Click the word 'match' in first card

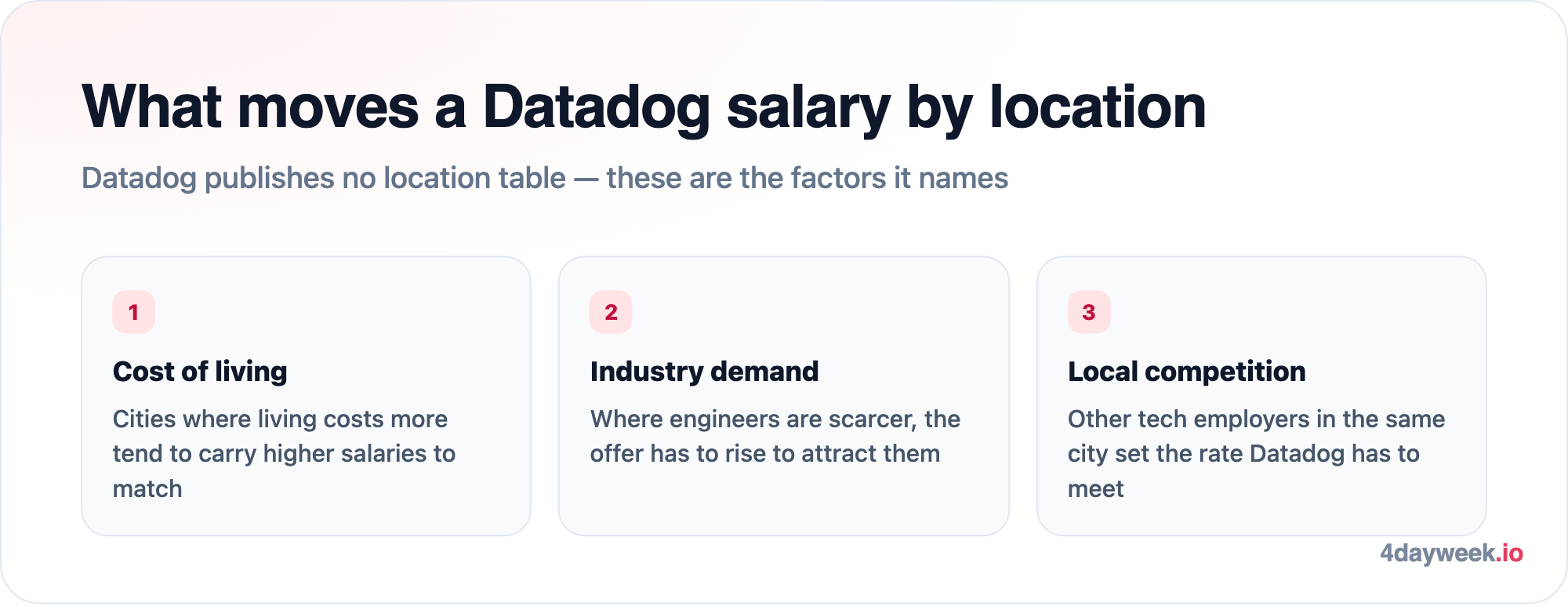[x=147, y=489]
